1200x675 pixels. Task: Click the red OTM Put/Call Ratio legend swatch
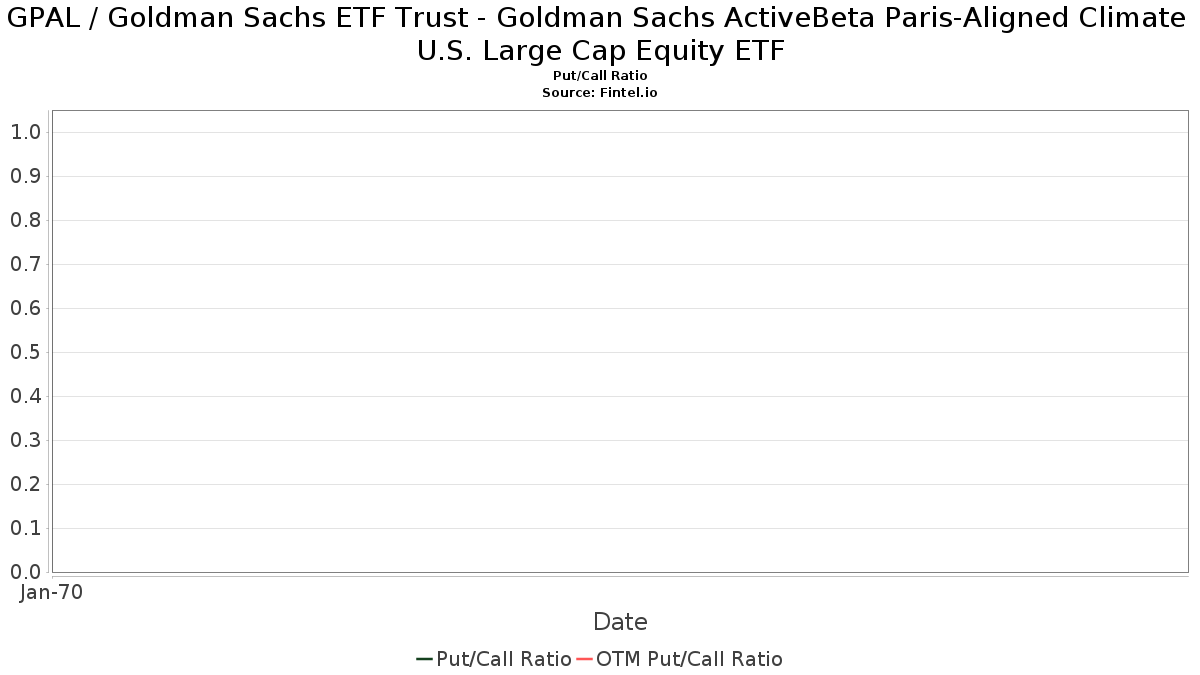pyautogui.click(x=584, y=659)
